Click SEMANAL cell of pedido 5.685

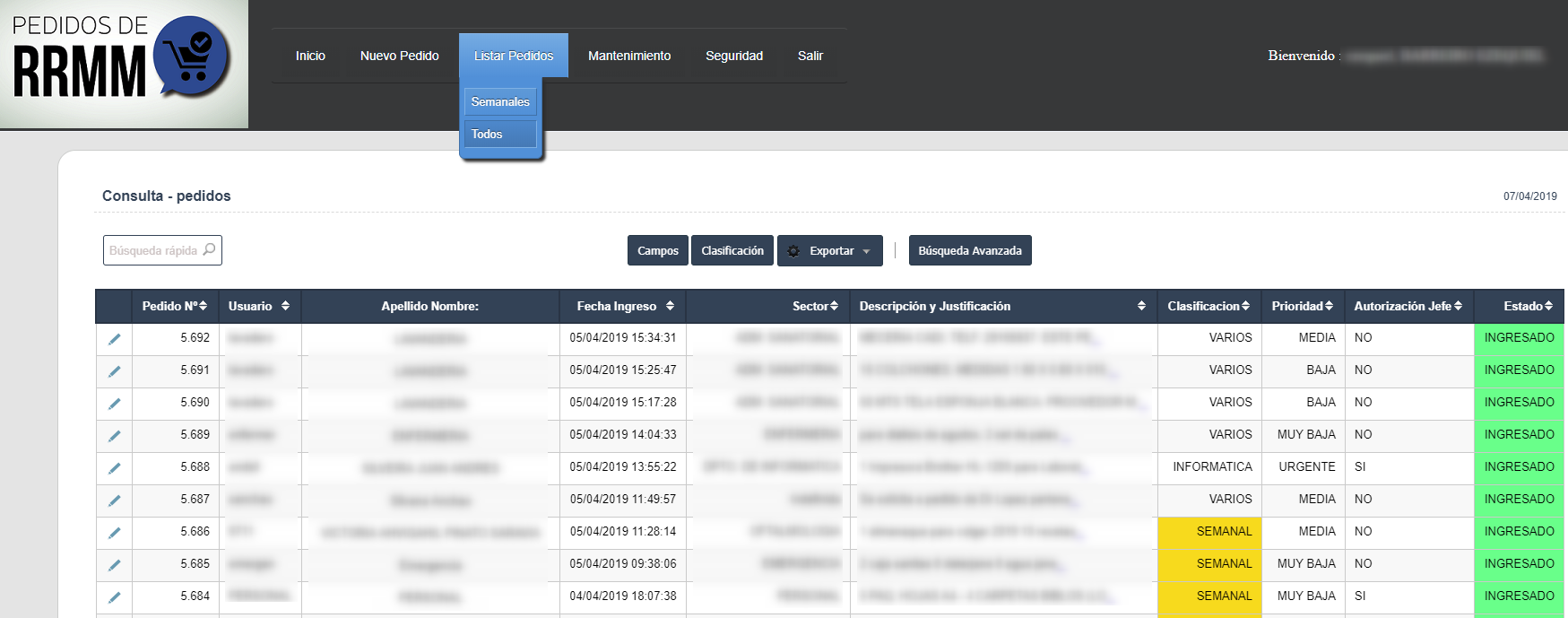click(1209, 564)
